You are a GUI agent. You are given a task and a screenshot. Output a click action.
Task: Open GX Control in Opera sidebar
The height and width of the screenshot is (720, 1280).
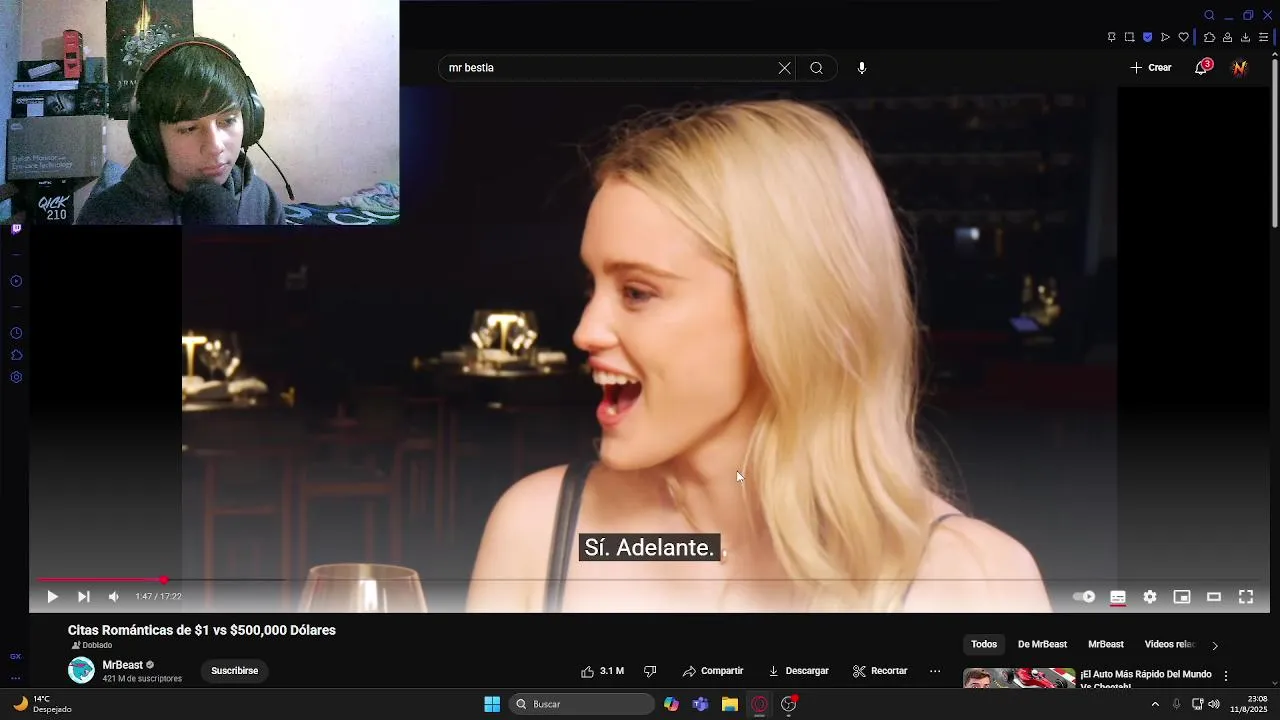point(15,657)
